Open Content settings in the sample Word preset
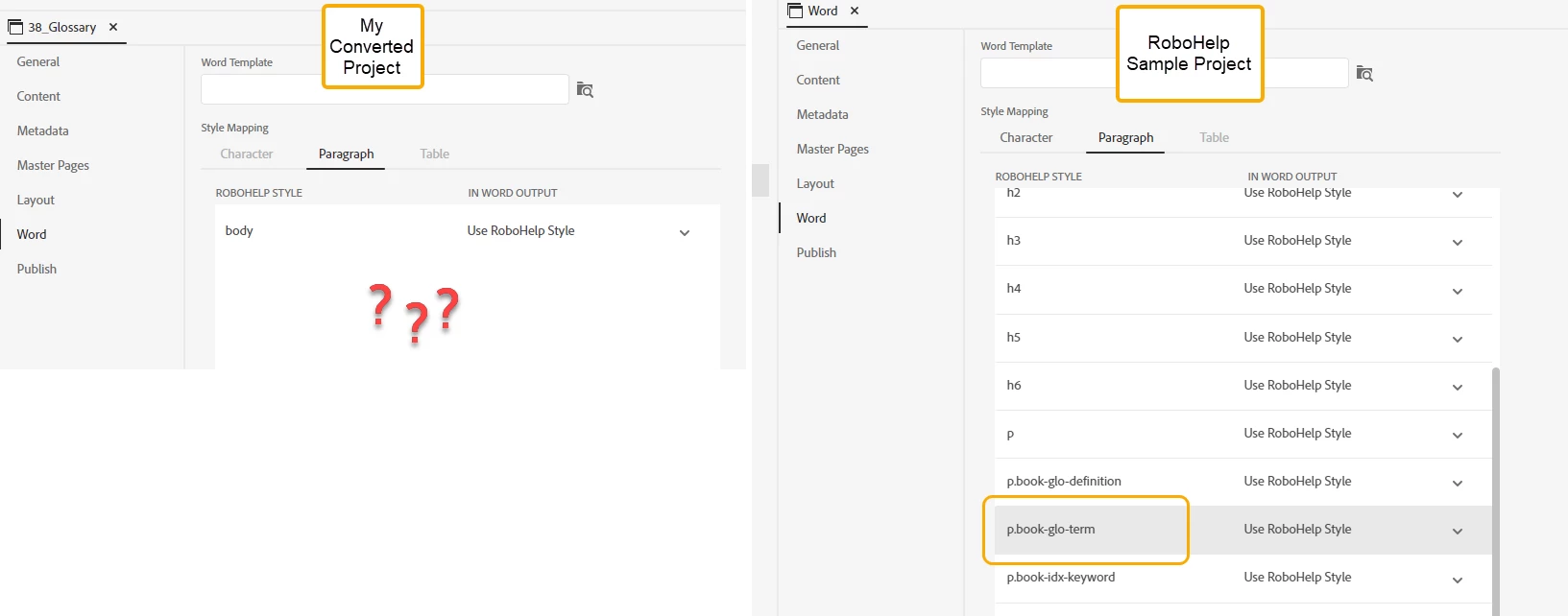Image resolution: width=1568 pixels, height=616 pixels. tap(818, 80)
